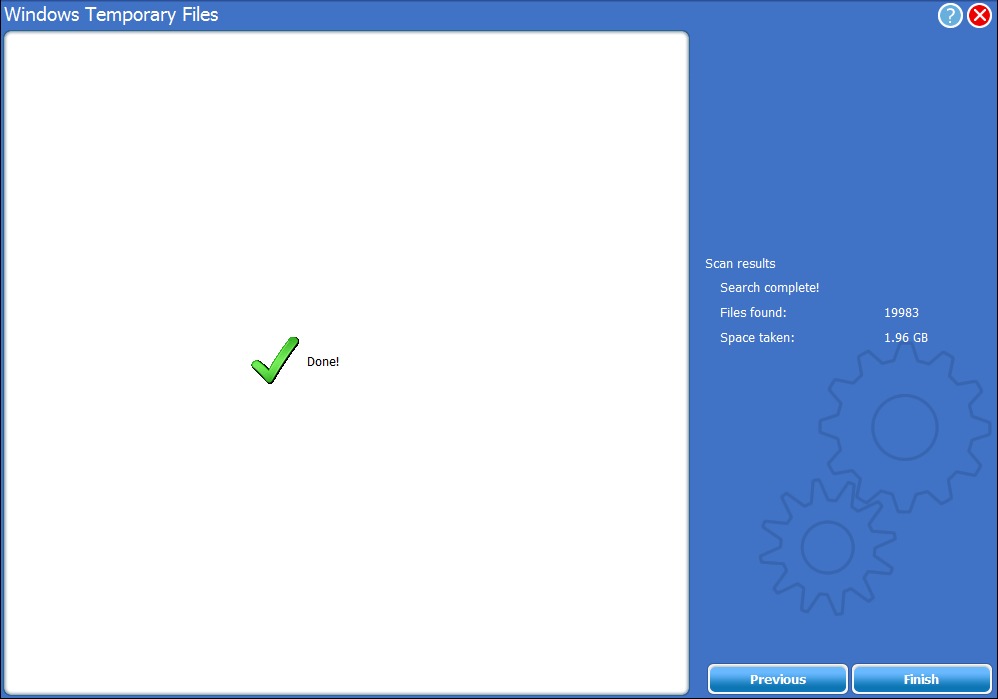Image resolution: width=998 pixels, height=699 pixels.
Task: Click the "Files found:" label
Action: 753,313
